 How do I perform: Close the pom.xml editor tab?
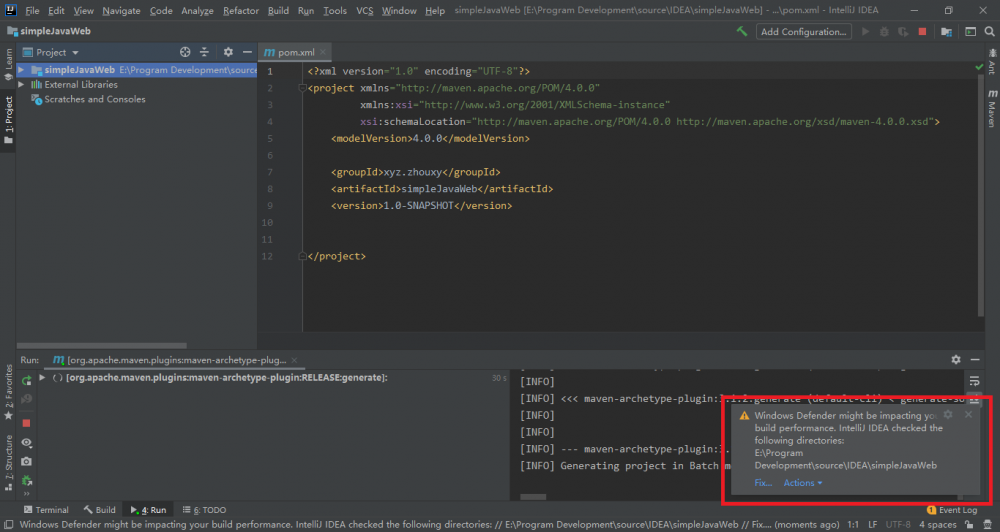click(323, 52)
